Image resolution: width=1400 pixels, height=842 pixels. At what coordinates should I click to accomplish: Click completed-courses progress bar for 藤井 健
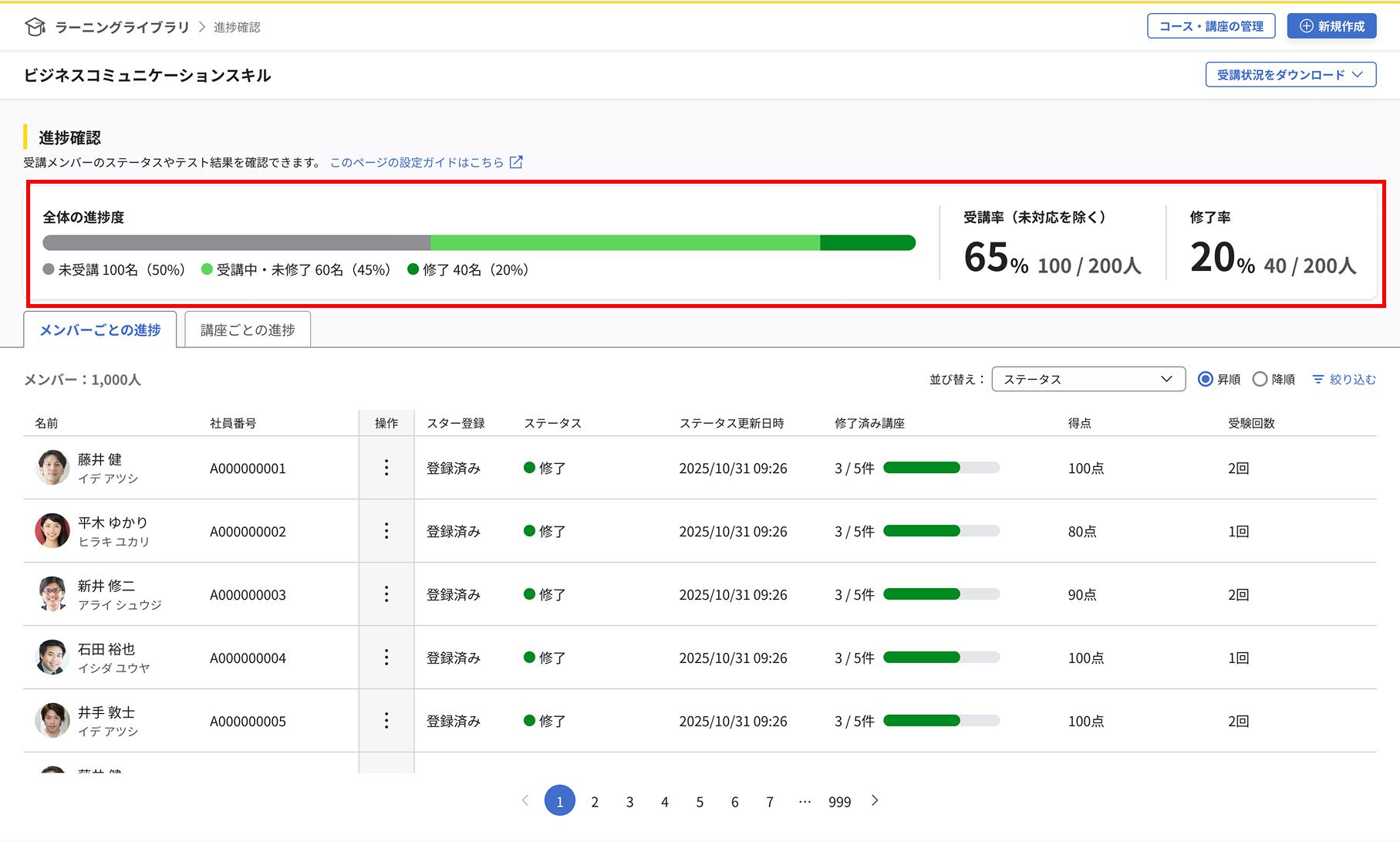[941, 468]
